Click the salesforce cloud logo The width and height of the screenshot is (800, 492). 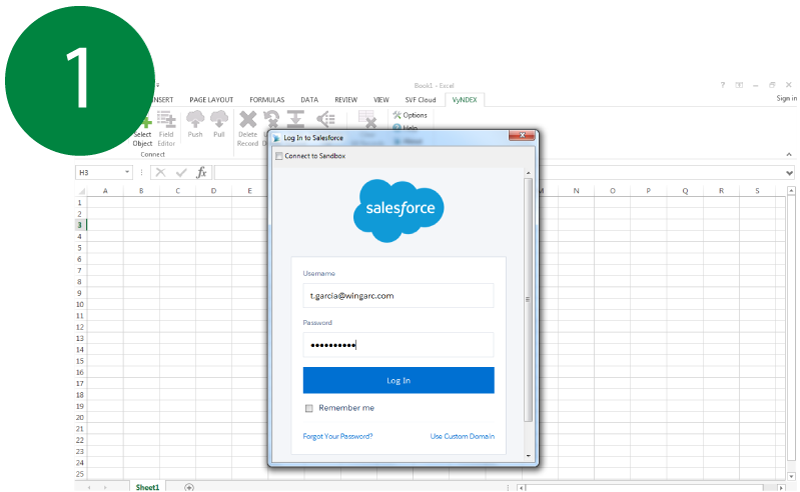point(398,209)
